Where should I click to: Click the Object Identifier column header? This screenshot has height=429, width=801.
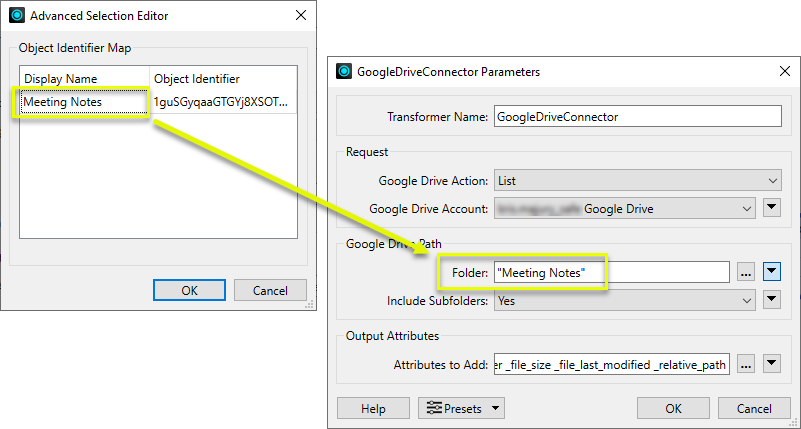pos(222,78)
